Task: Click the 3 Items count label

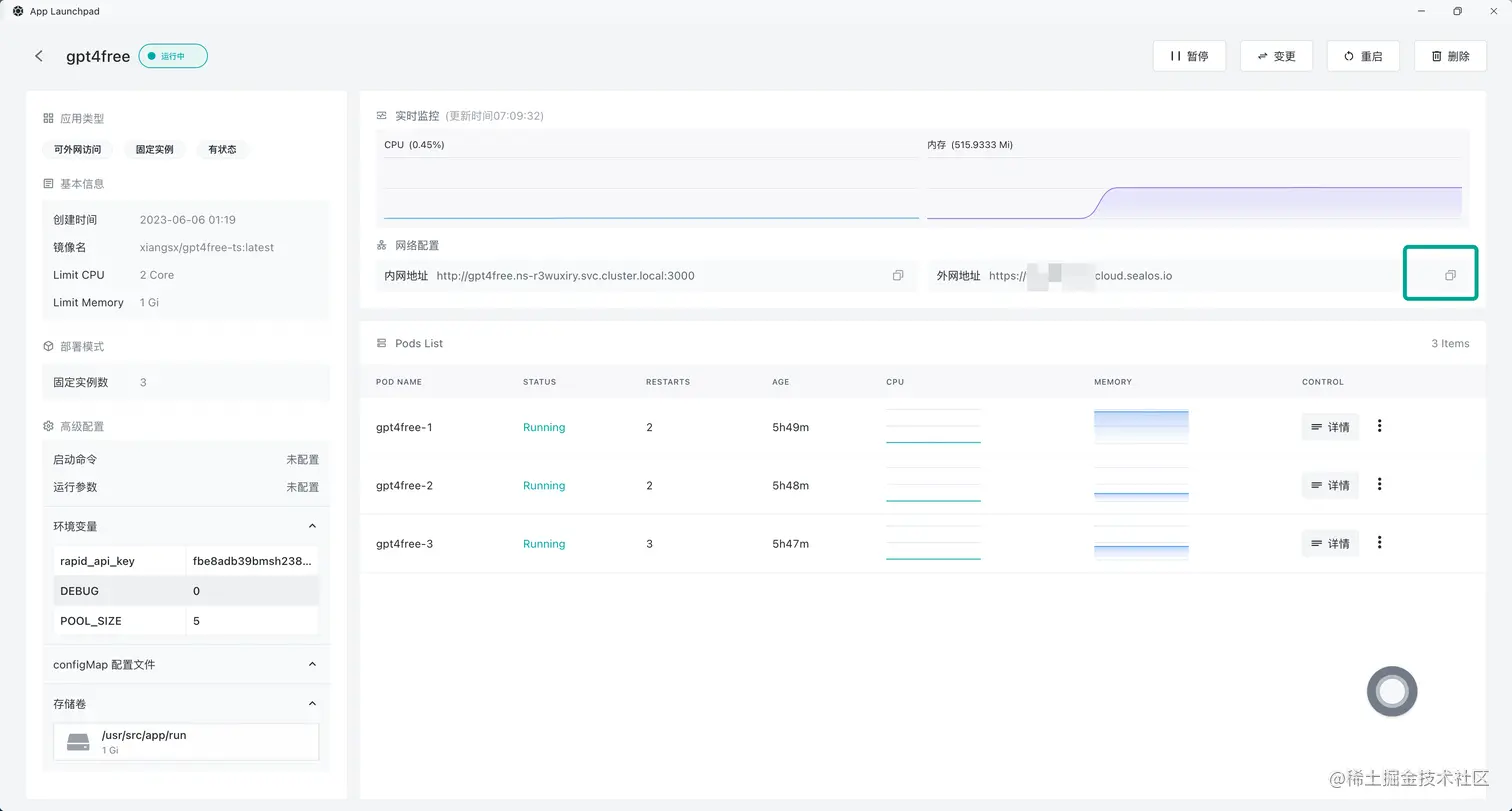Action: (1450, 343)
